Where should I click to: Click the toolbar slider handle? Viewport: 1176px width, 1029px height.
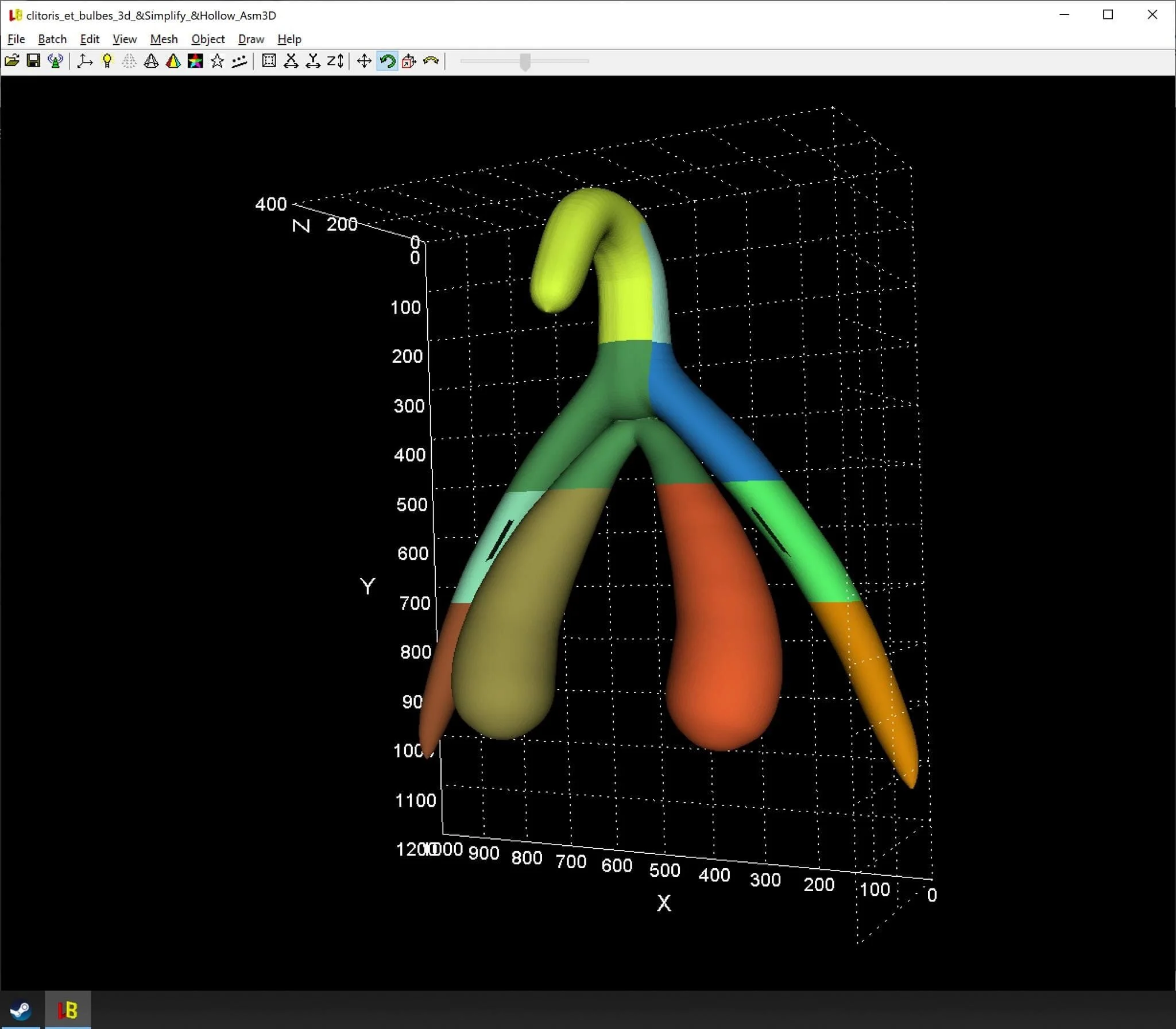(525, 61)
